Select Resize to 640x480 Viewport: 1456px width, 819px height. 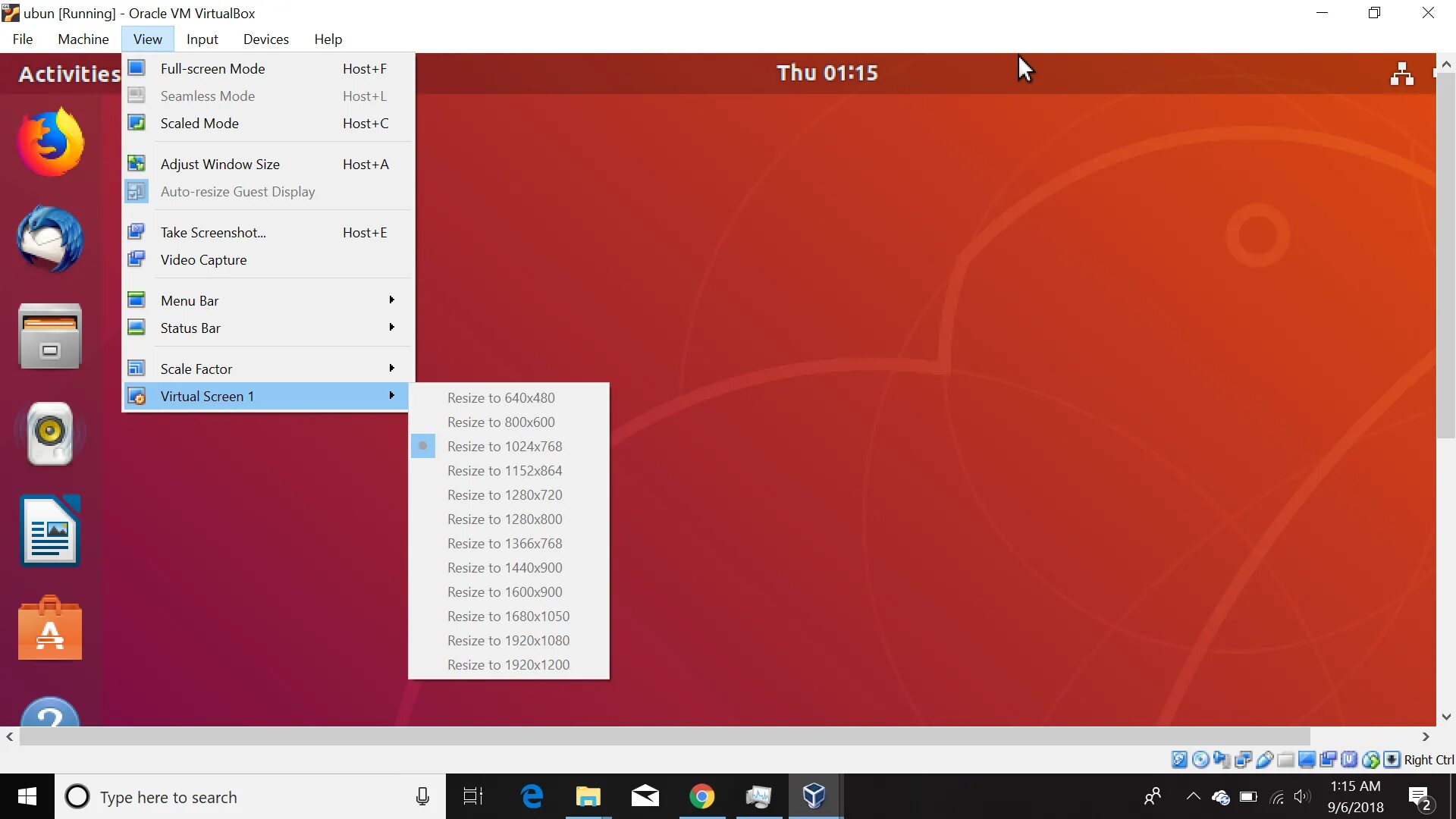[509, 398]
